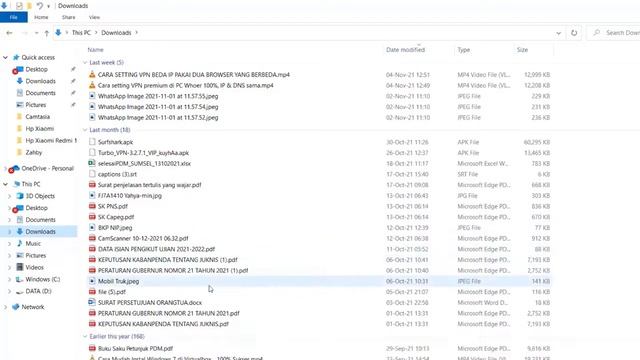Open Quick Access Toolbar customize dropdown
This screenshot has height=360, width=640.
pos(48,6)
